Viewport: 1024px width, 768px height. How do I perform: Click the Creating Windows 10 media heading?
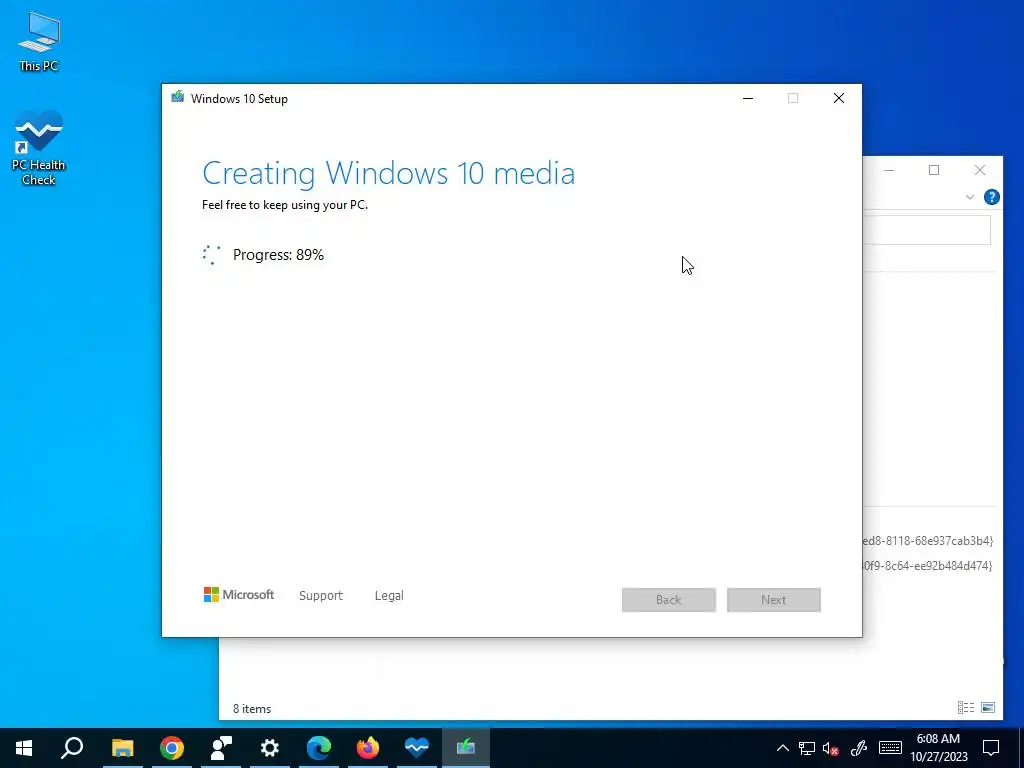pos(389,173)
